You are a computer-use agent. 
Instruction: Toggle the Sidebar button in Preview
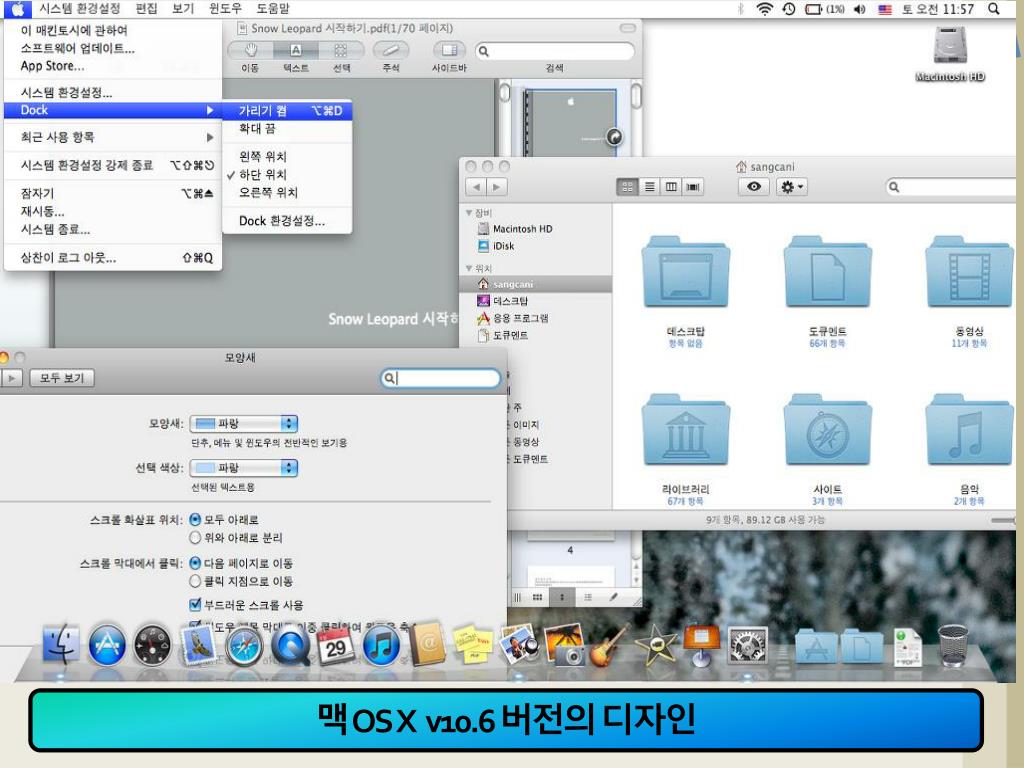pyautogui.click(x=449, y=50)
